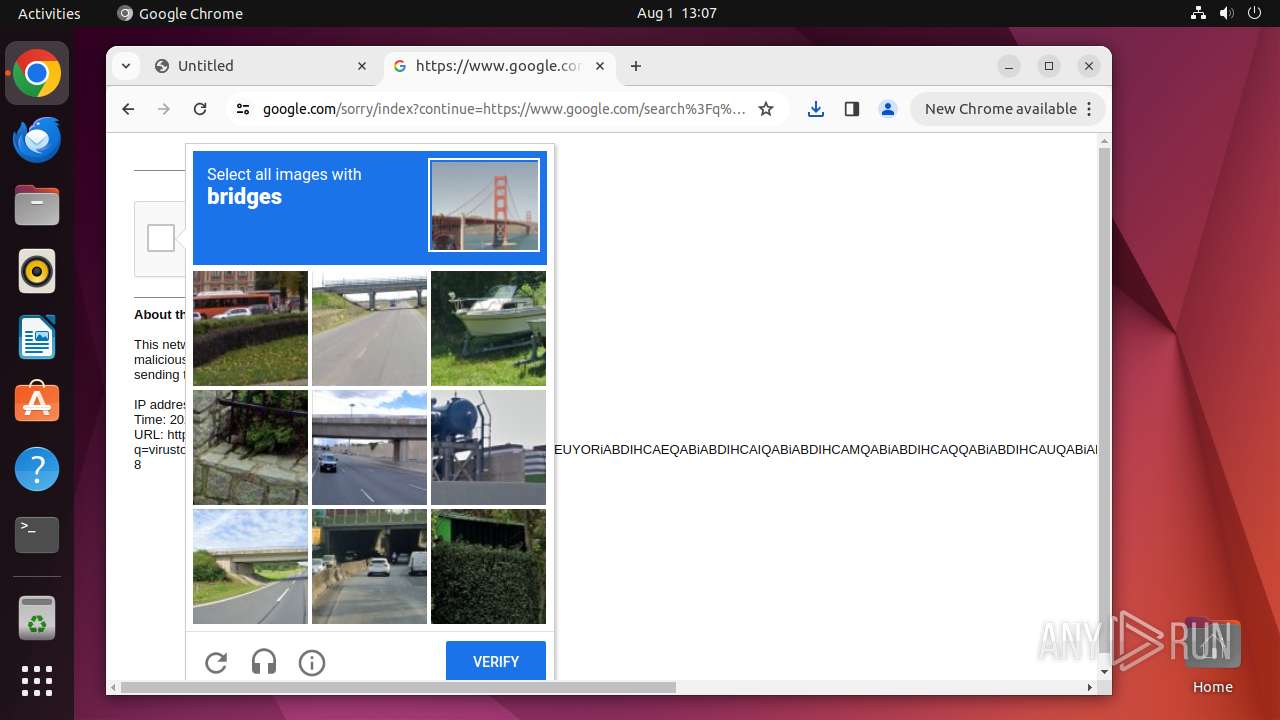Open Terminal from the dock
The height and width of the screenshot is (720, 1280).
37,535
